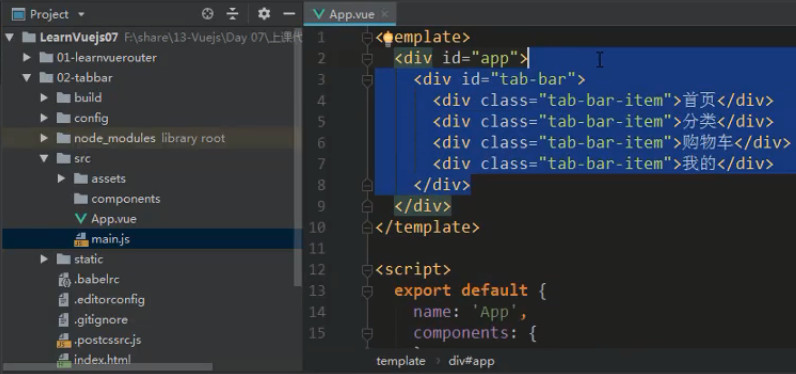This screenshot has height=374, width=796.
Task: Click the .postcssrc.js file icon
Action: coord(64,341)
